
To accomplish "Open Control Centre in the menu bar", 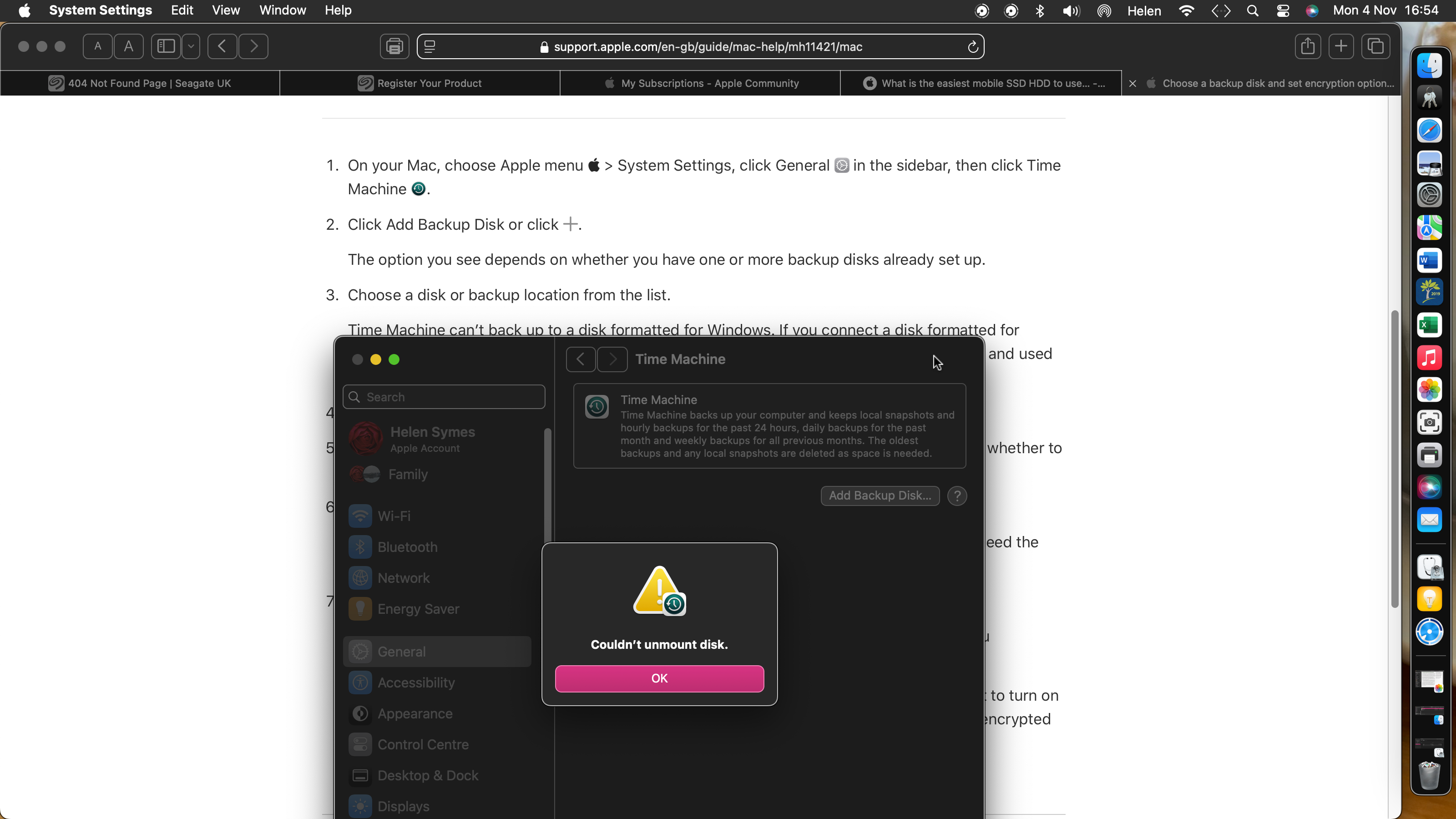I will click(1283, 11).
